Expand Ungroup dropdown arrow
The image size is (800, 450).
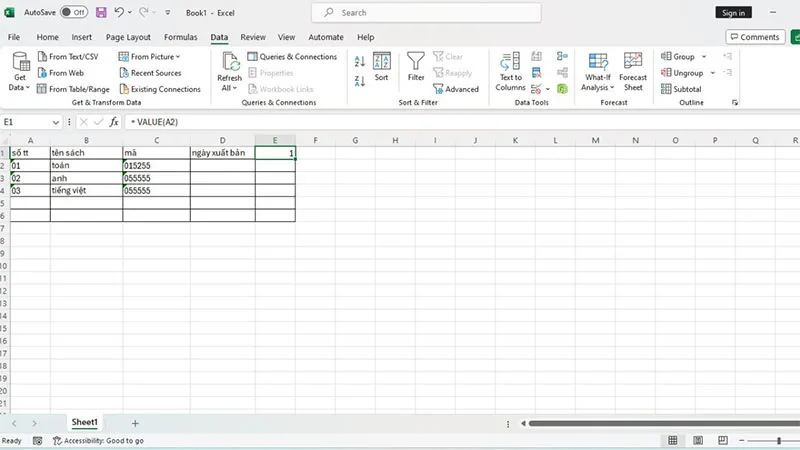tap(713, 73)
